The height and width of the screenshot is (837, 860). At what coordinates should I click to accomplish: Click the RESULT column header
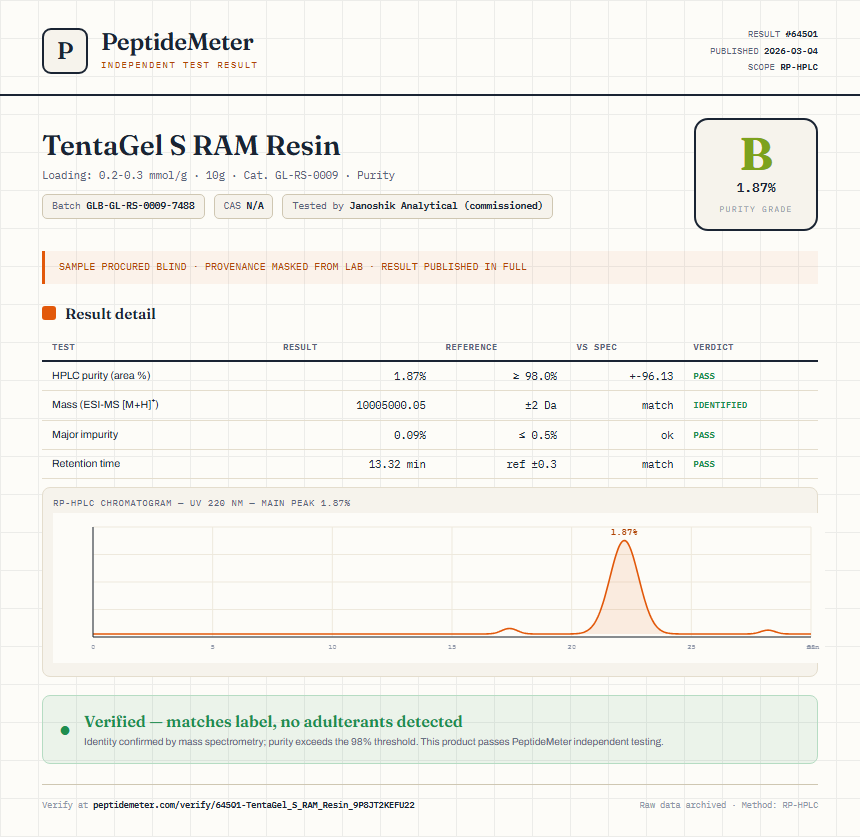tap(300, 347)
